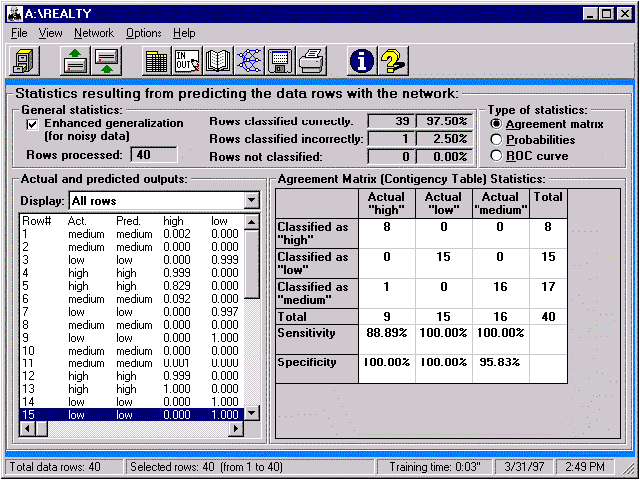Click the green down-arrow export icon

coord(106,61)
